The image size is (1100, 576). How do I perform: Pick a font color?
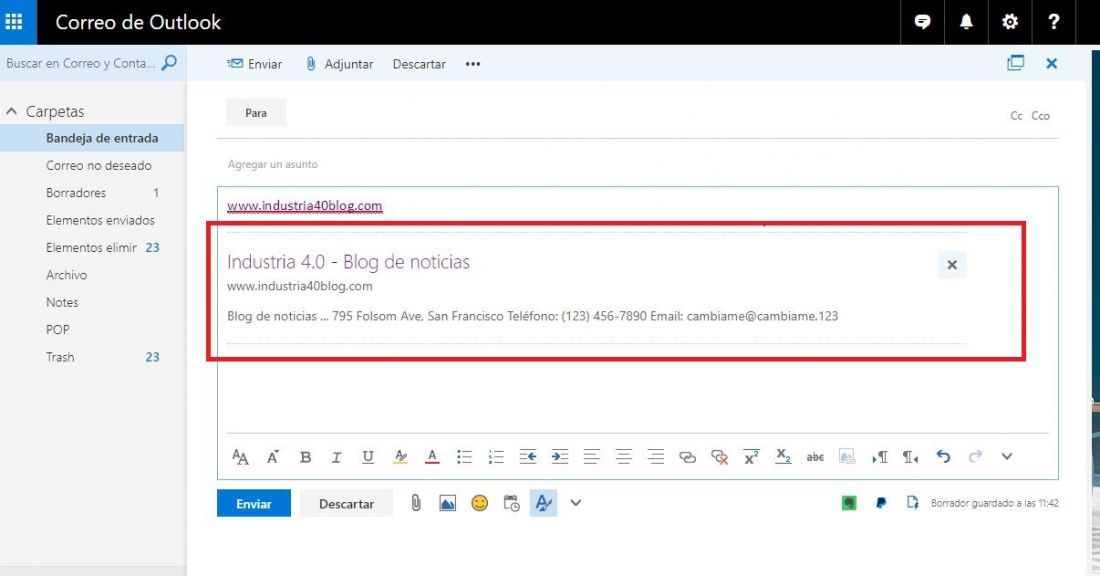pyautogui.click(x=432, y=457)
